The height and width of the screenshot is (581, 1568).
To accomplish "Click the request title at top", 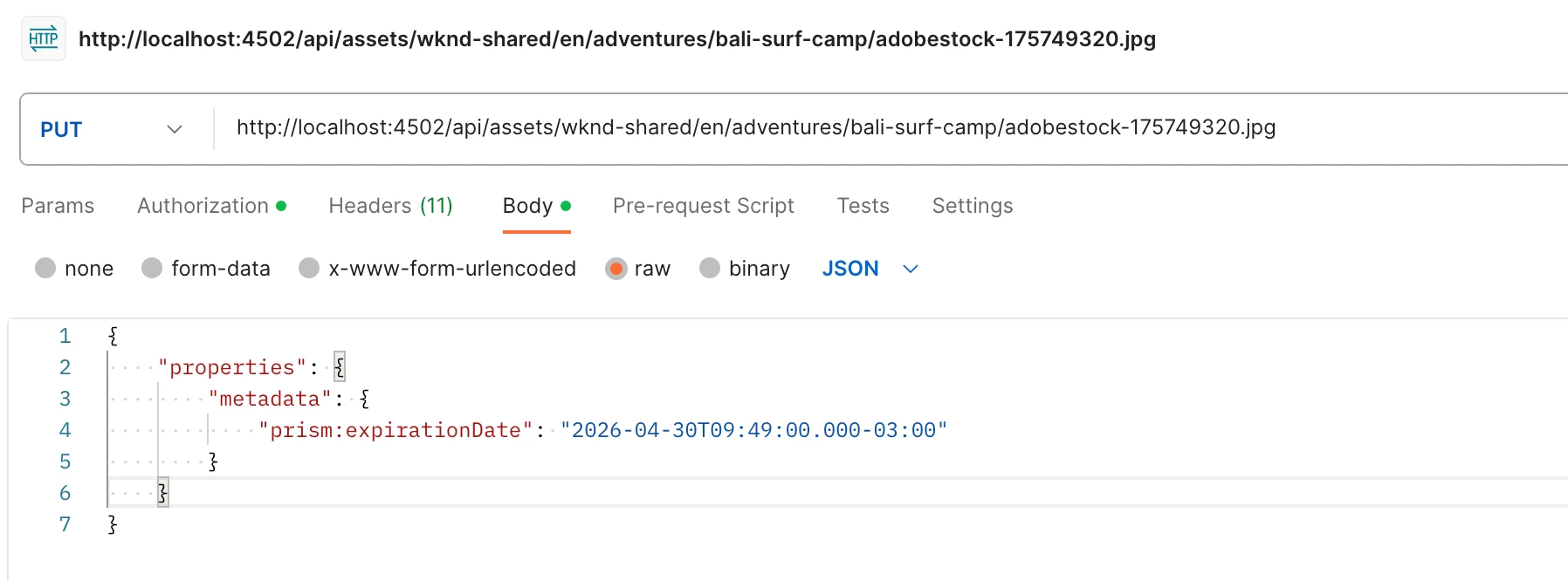I will pos(616,39).
